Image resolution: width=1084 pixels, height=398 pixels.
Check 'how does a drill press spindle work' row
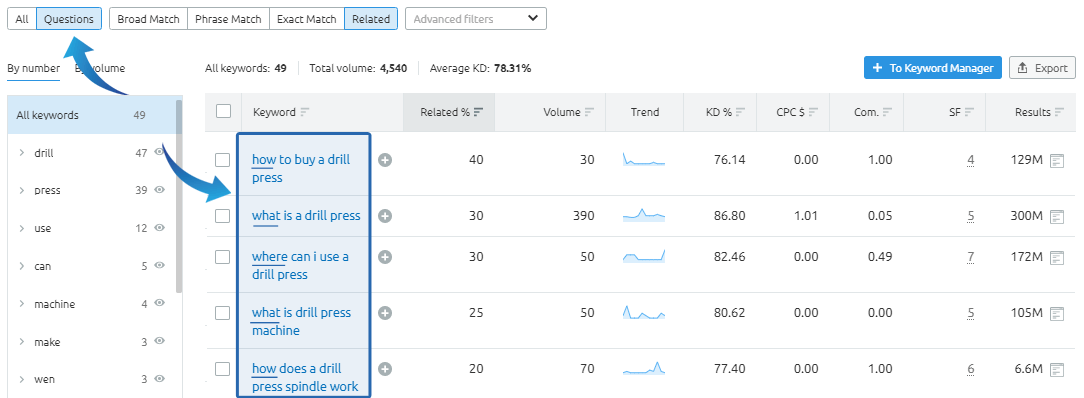222,369
